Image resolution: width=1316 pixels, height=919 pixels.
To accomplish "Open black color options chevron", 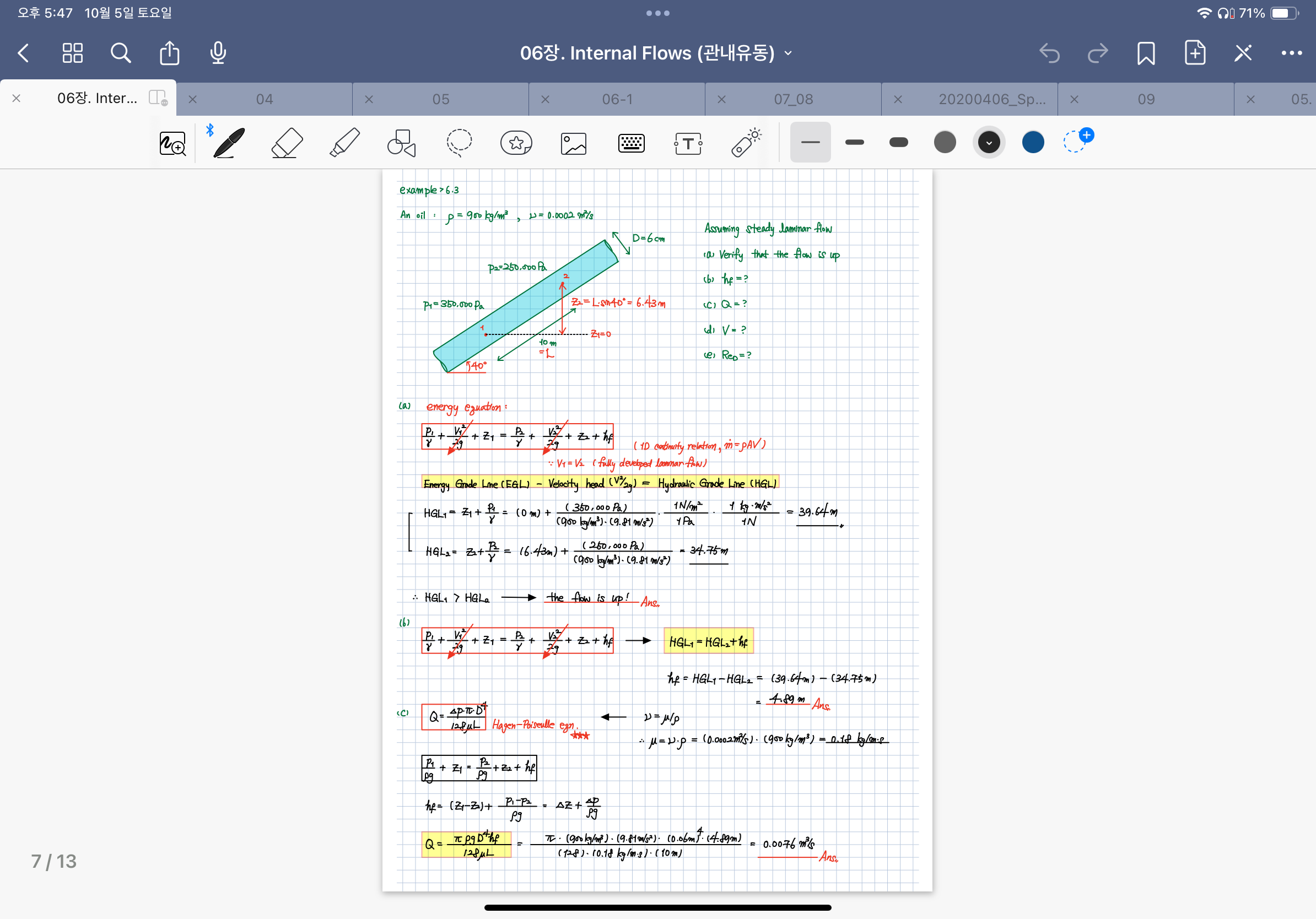I will pyautogui.click(x=989, y=142).
